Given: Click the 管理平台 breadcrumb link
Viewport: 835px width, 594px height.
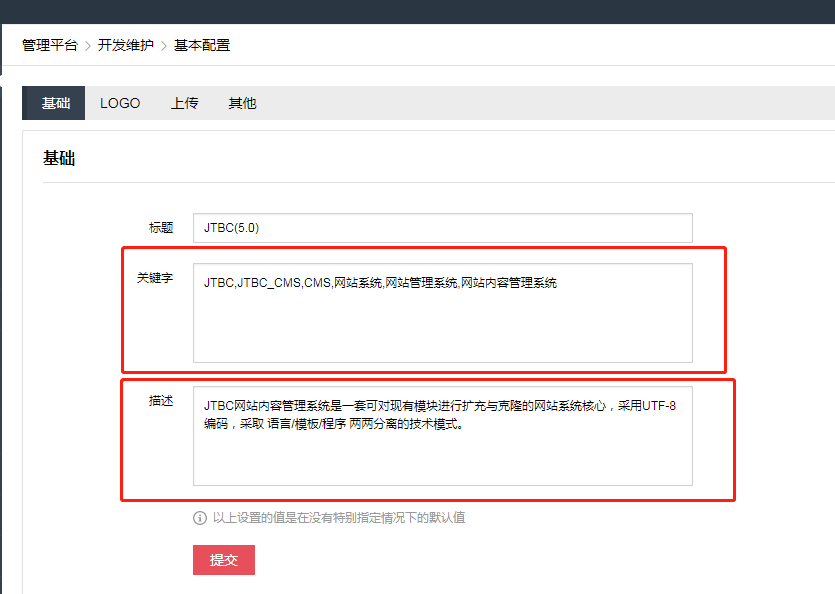Looking at the screenshot, I should (x=50, y=45).
